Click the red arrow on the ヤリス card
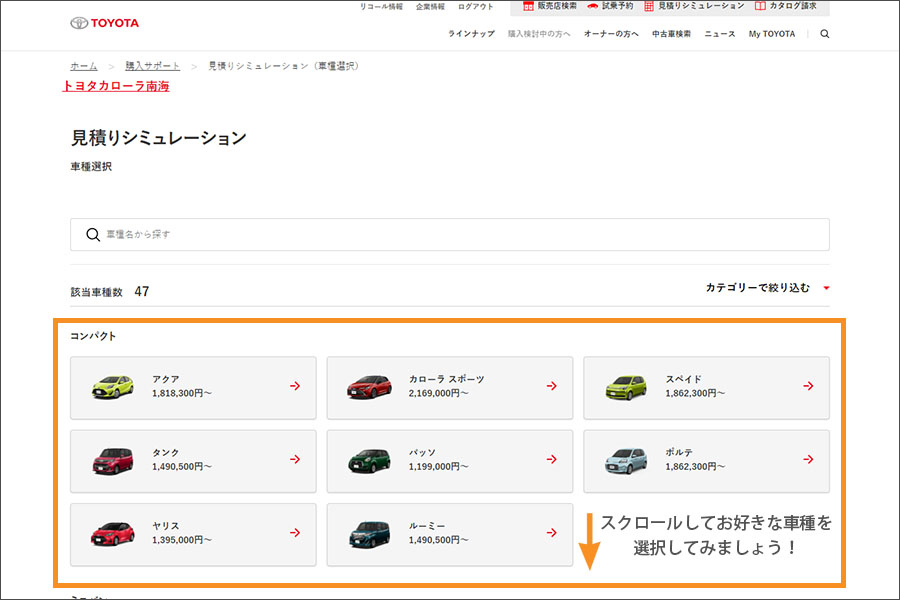Screen dimensions: 900x600 (295, 533)
